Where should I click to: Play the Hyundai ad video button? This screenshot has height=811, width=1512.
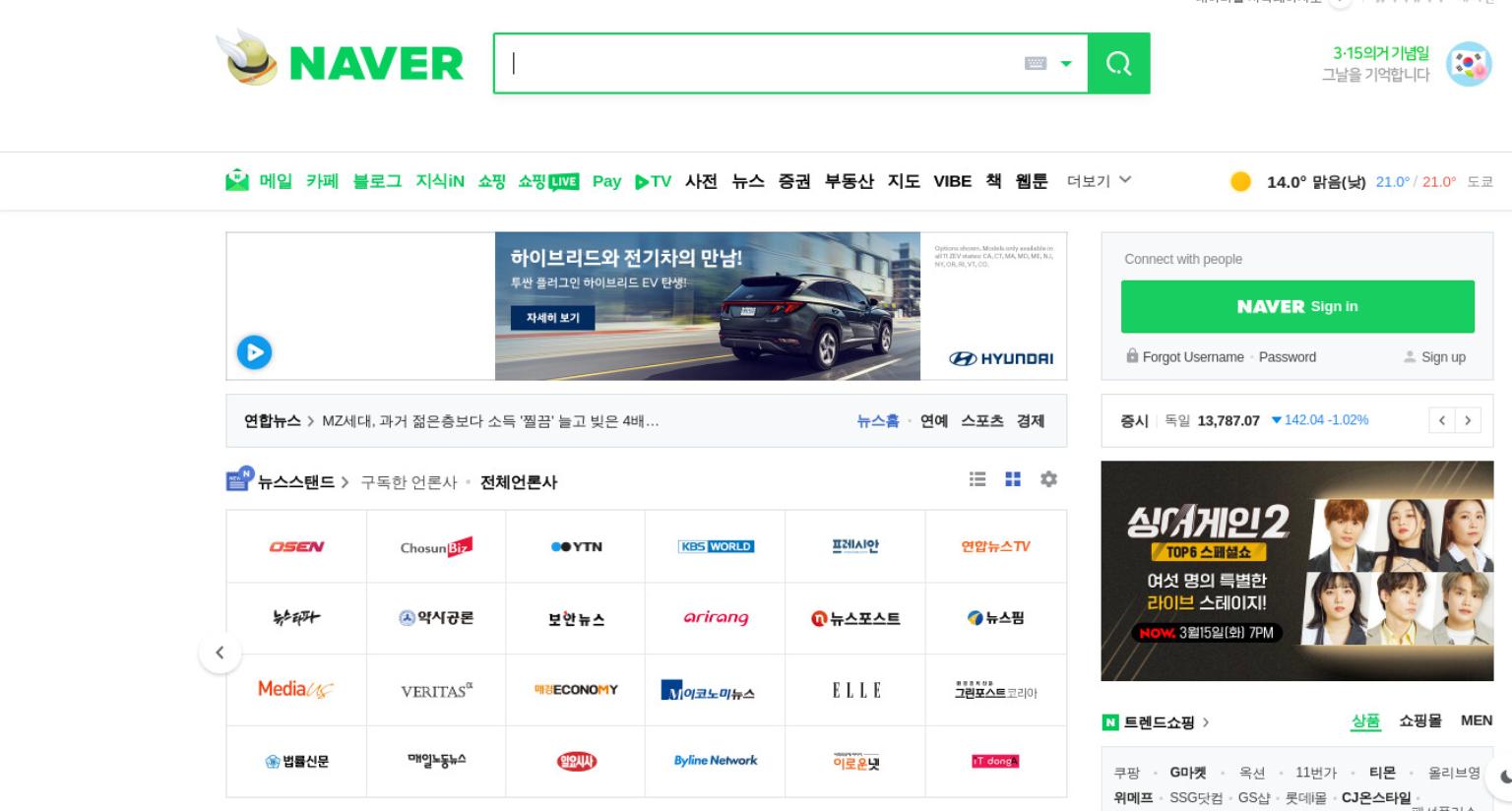click(x=254, y=352)
